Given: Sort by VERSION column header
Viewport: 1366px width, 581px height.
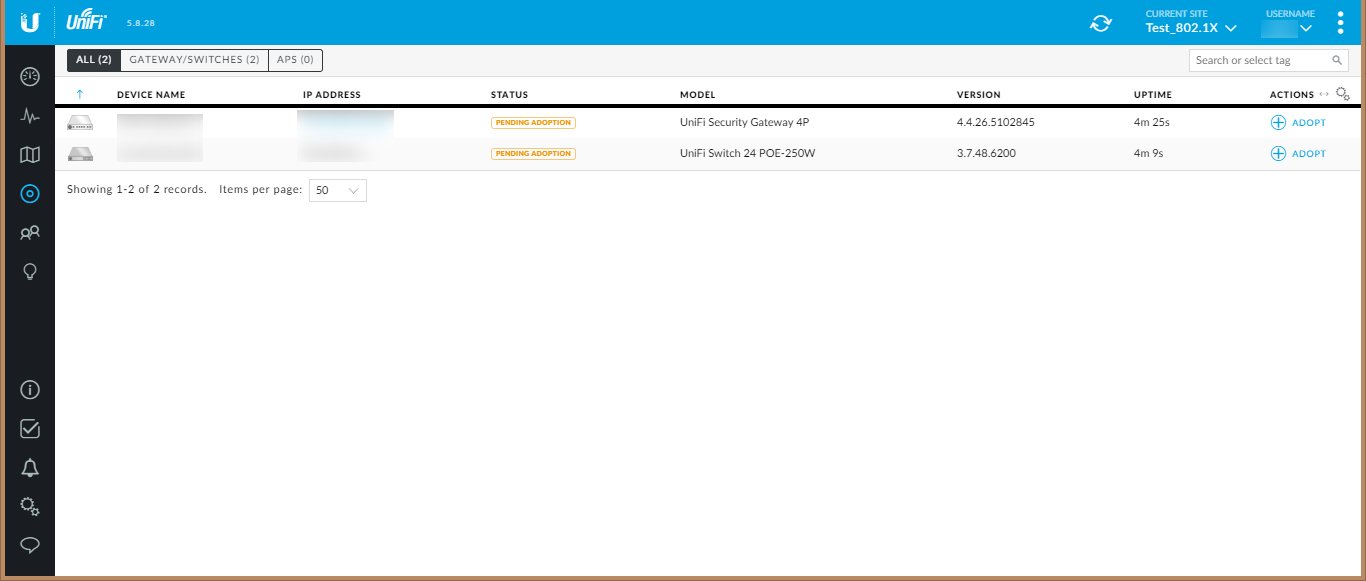Looking at the screenshot, I should (979, 95).
